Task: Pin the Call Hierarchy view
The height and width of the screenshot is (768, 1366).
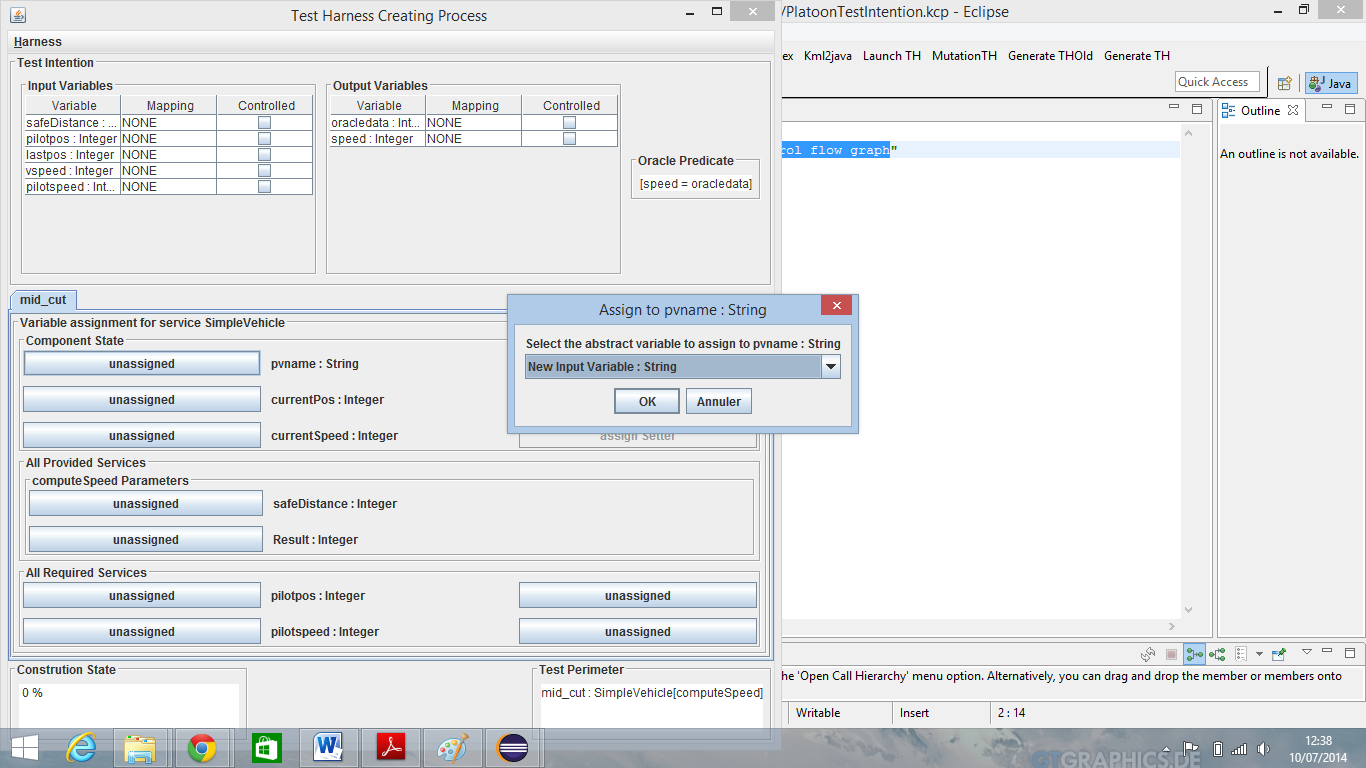Action: [x=1279, y=654]
